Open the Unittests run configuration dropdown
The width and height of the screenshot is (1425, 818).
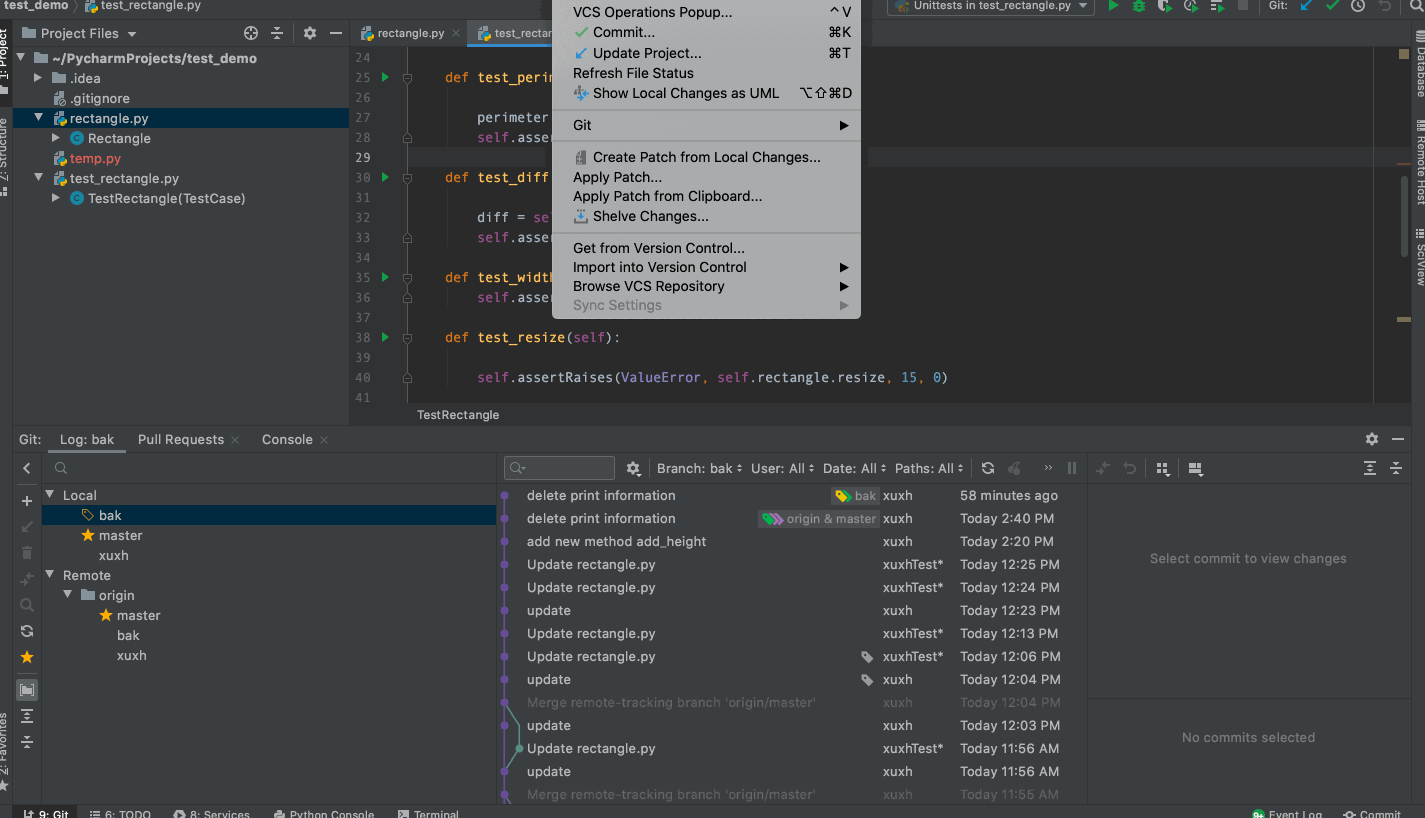tap(993, 6)
